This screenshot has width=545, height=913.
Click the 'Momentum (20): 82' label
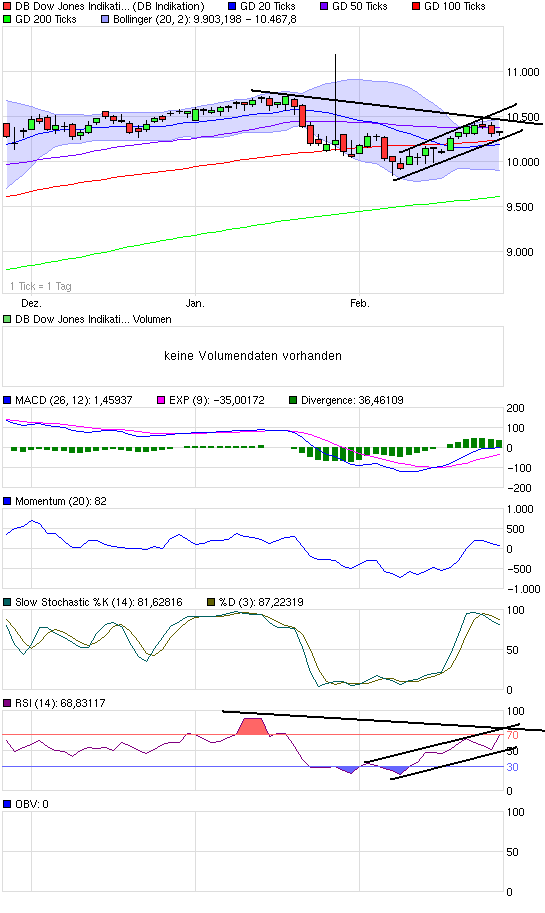coord(61,501)
